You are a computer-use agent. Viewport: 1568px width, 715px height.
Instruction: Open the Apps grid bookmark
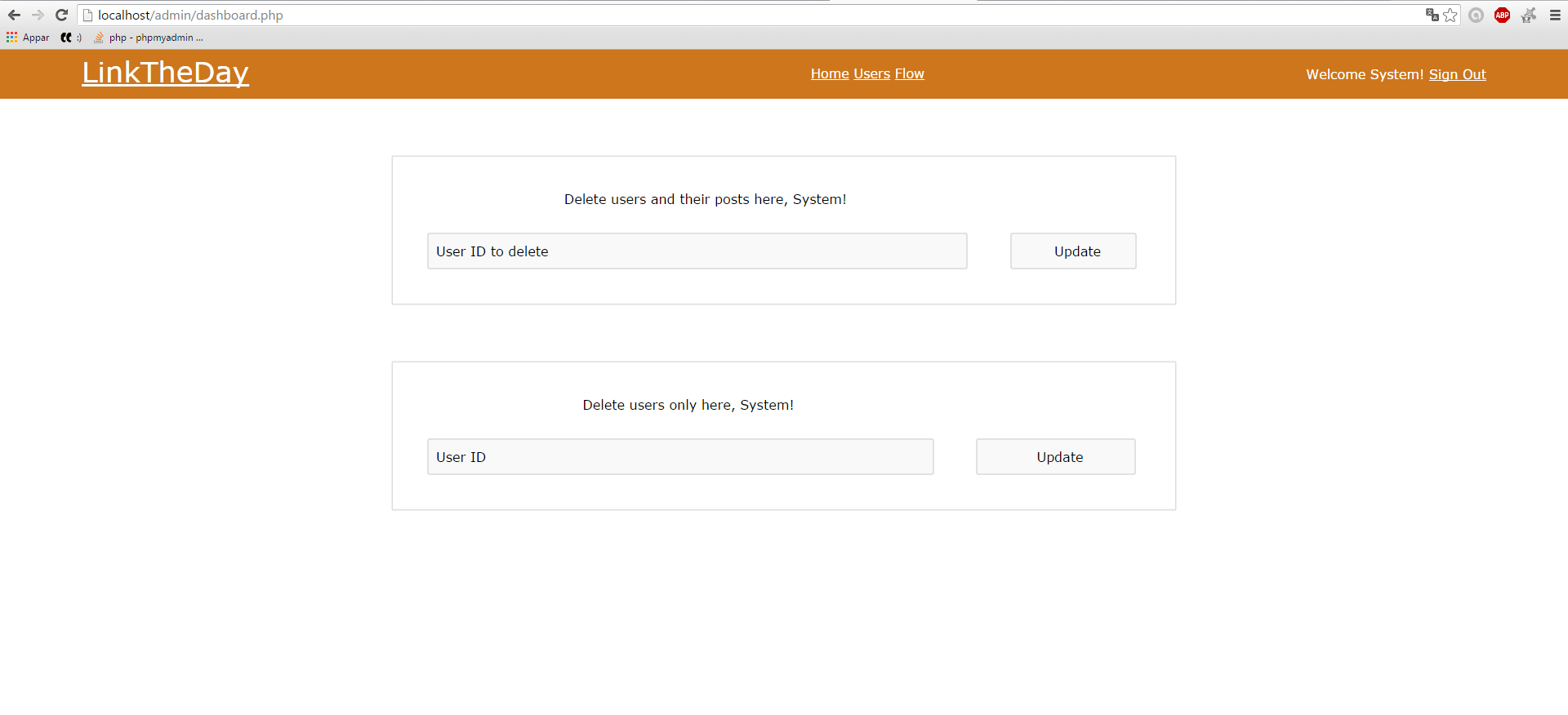coord(28,38)
